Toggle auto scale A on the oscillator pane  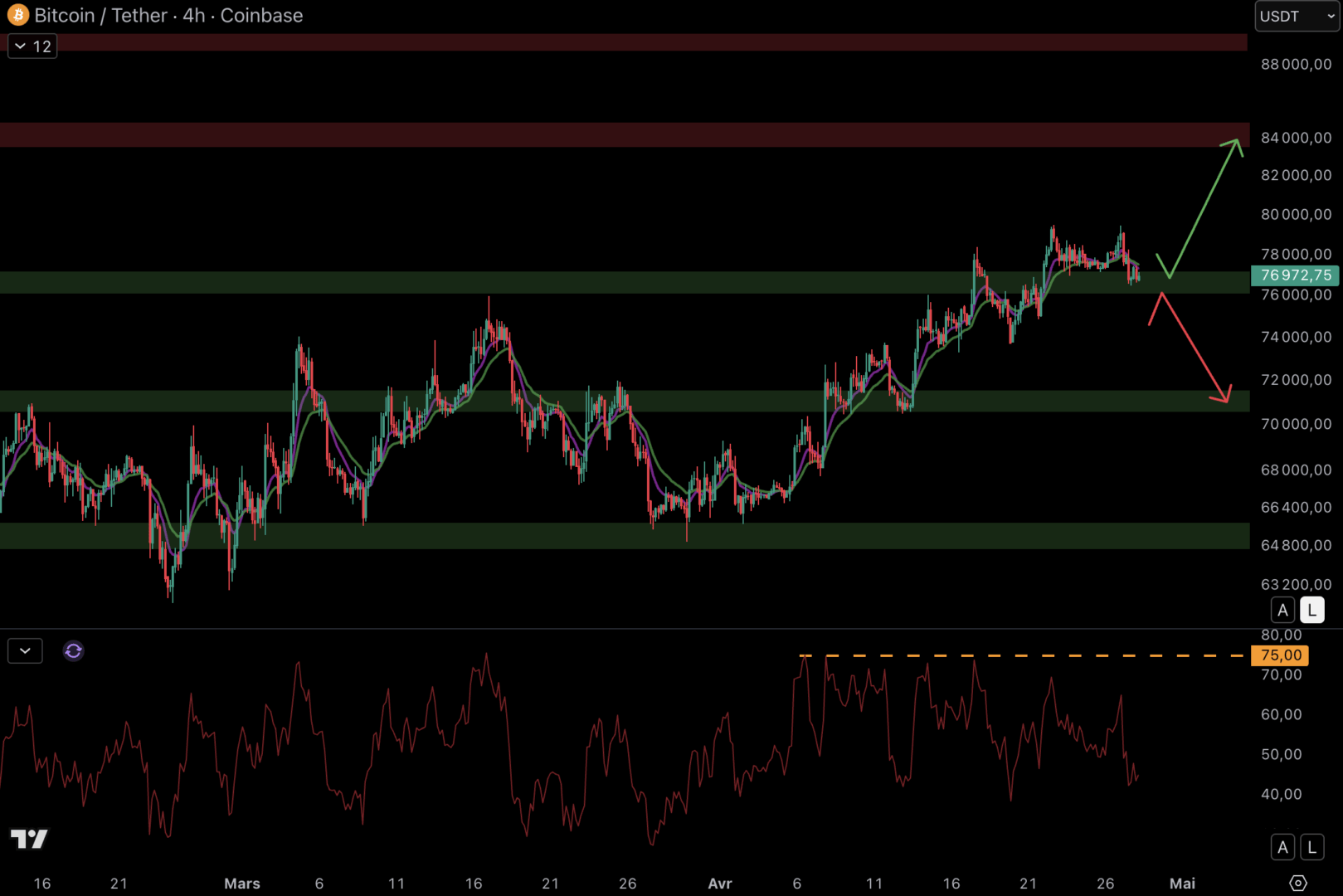[x=1282, y=847]
